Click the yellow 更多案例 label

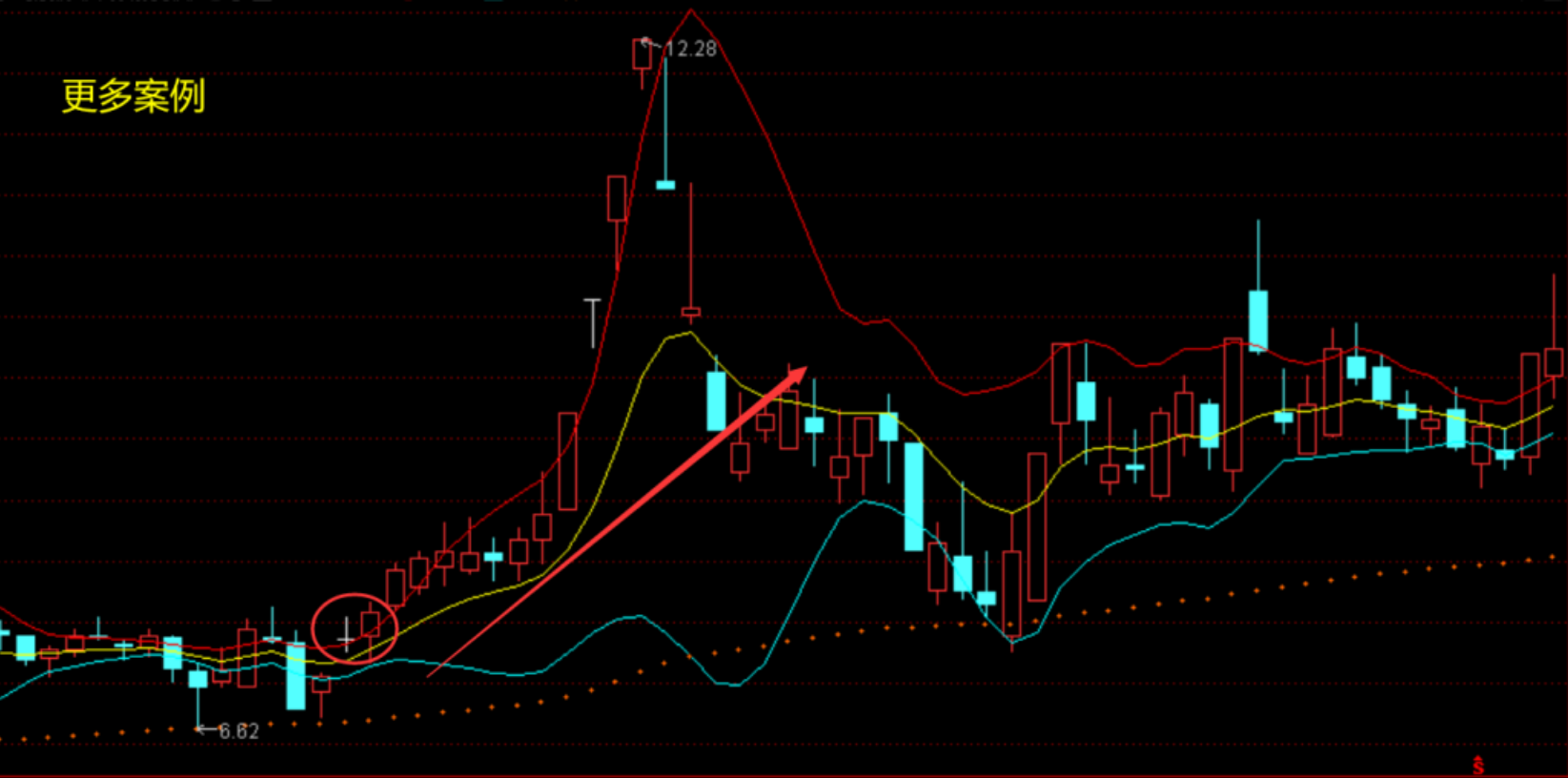(133, 96)
